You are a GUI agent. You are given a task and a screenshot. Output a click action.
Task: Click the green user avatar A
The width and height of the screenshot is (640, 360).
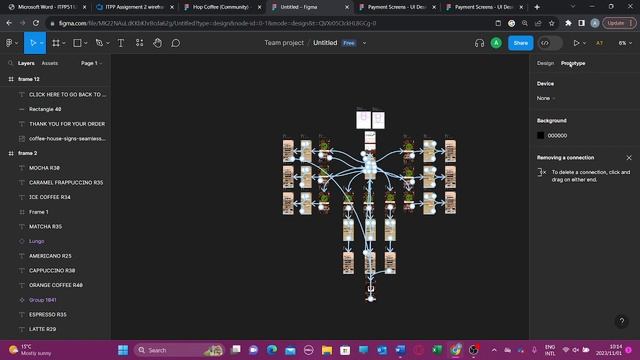pyautogui.click(x=496, y=43)
